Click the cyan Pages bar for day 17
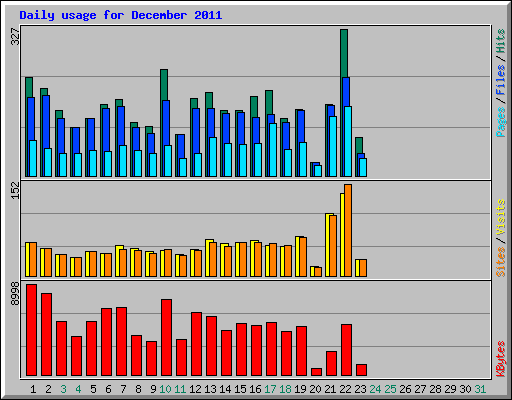Image resolution: width=512 pixels, height=400 pixels. coord(273,150)
